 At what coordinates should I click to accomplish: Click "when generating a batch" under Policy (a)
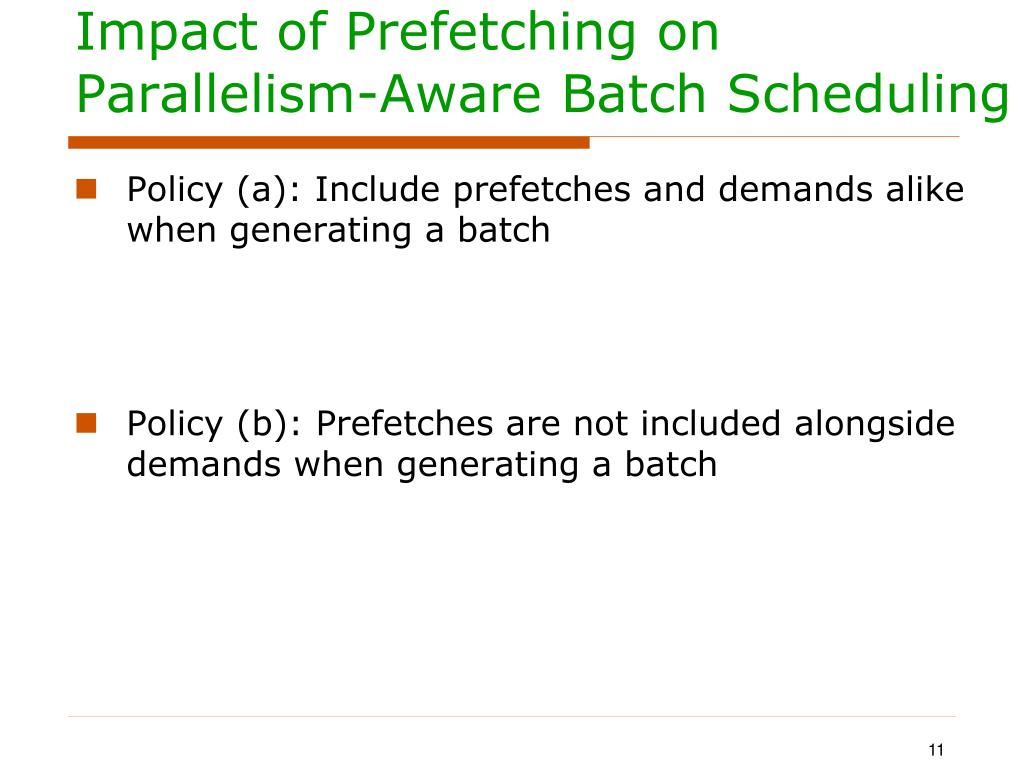coord(338,231)
